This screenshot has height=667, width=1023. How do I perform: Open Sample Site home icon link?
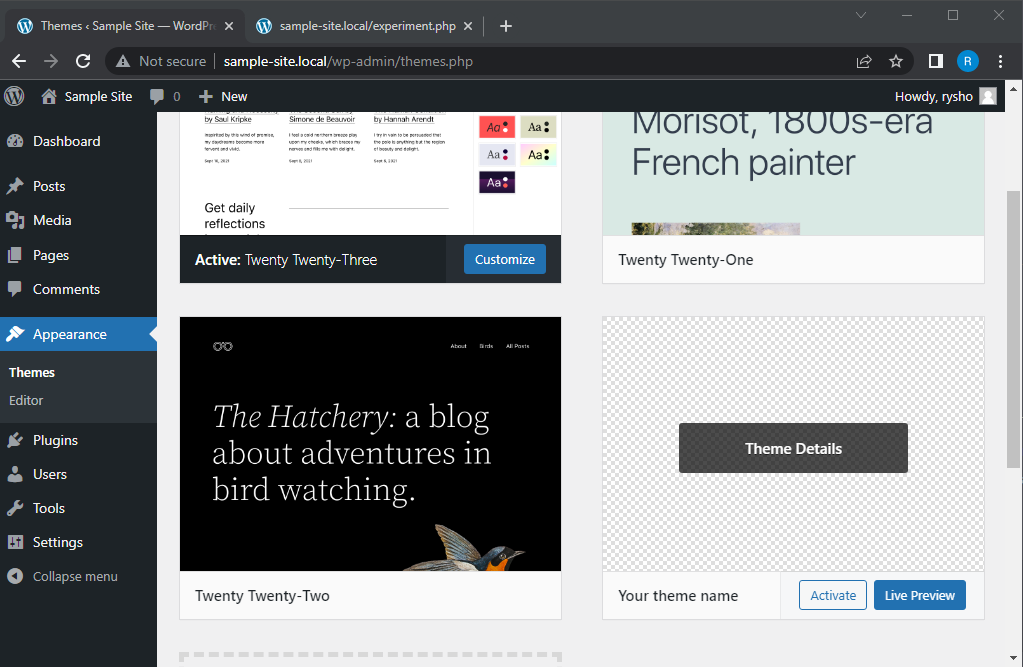coord(49,97)
